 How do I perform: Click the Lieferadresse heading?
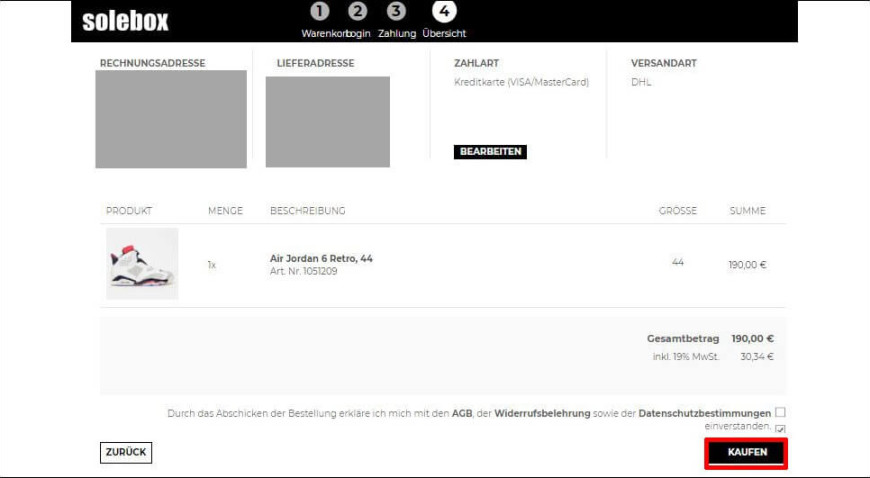coord(315,63)
